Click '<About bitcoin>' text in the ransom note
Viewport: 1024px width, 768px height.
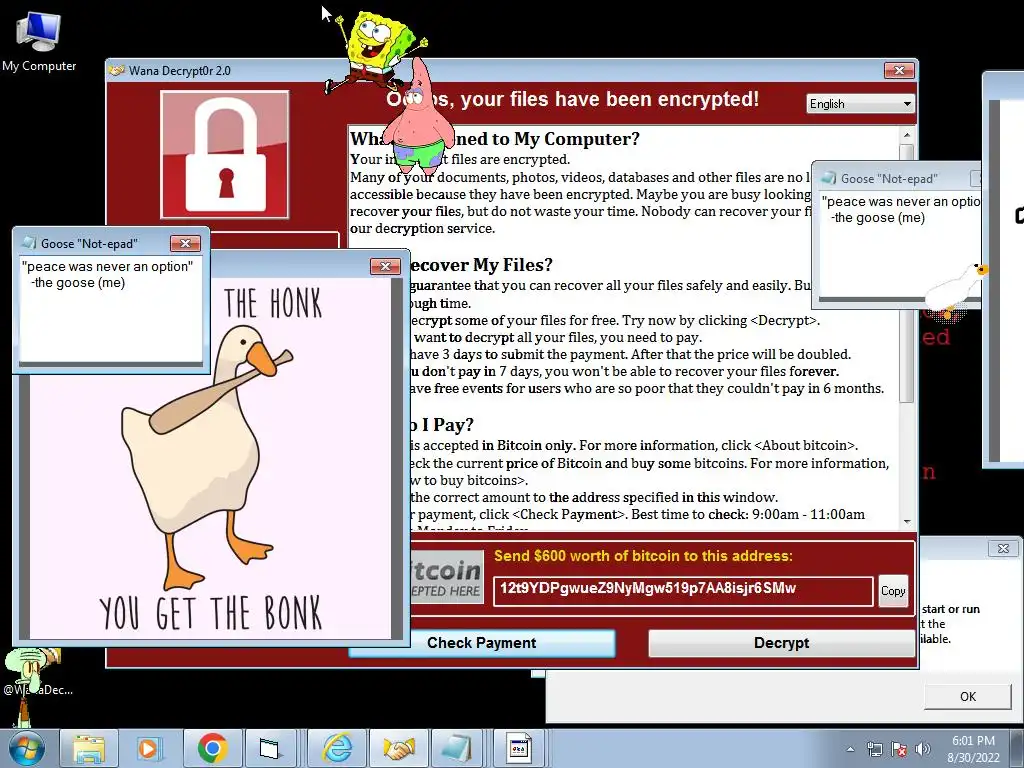pos(806,445)
